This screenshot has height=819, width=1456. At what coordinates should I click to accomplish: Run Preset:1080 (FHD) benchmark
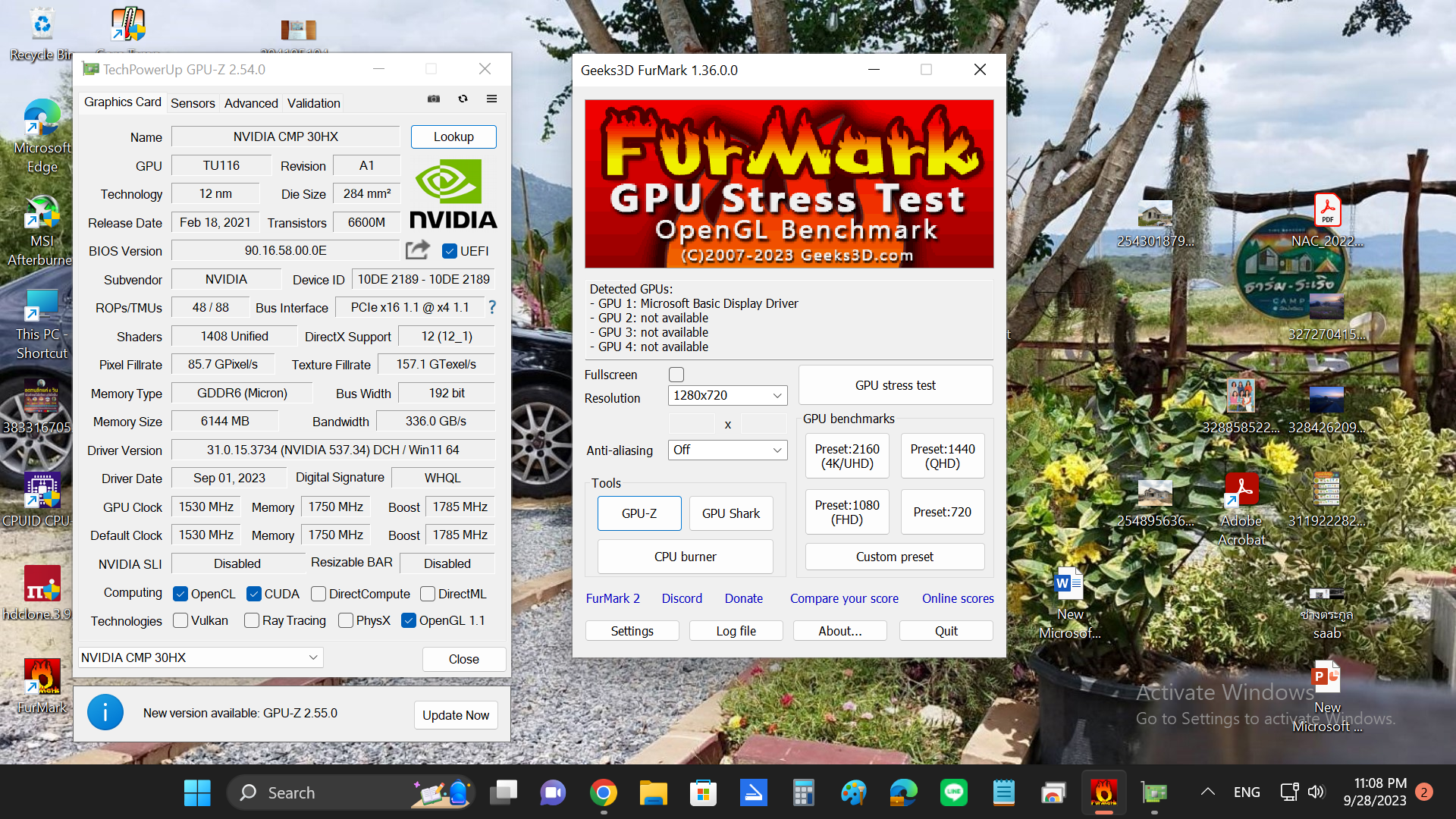coord(847,513)
